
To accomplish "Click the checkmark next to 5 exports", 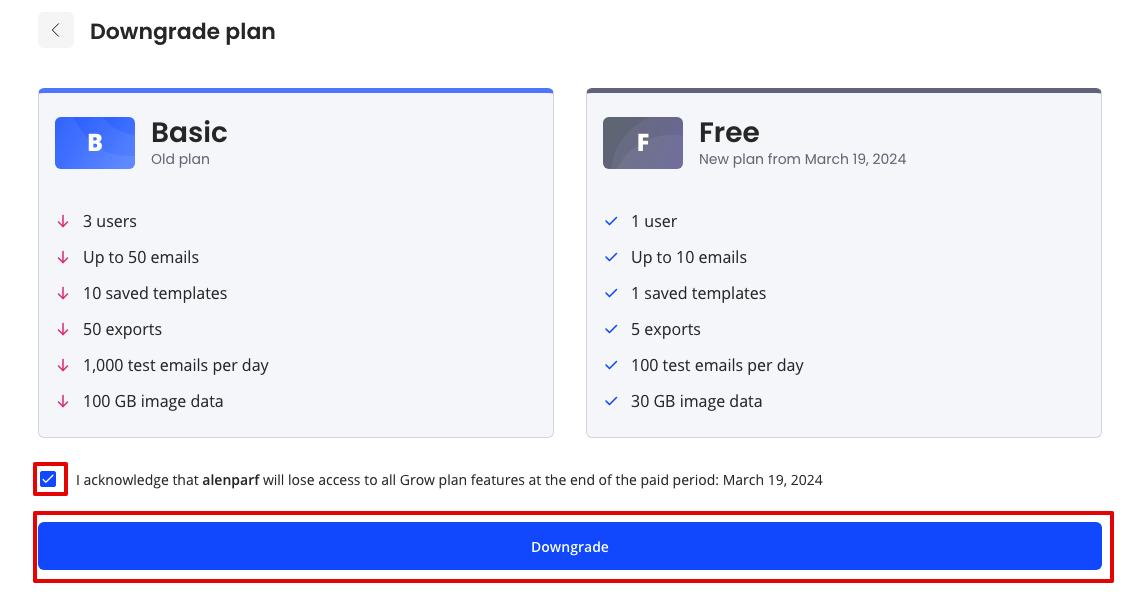I will pos(611,329).
